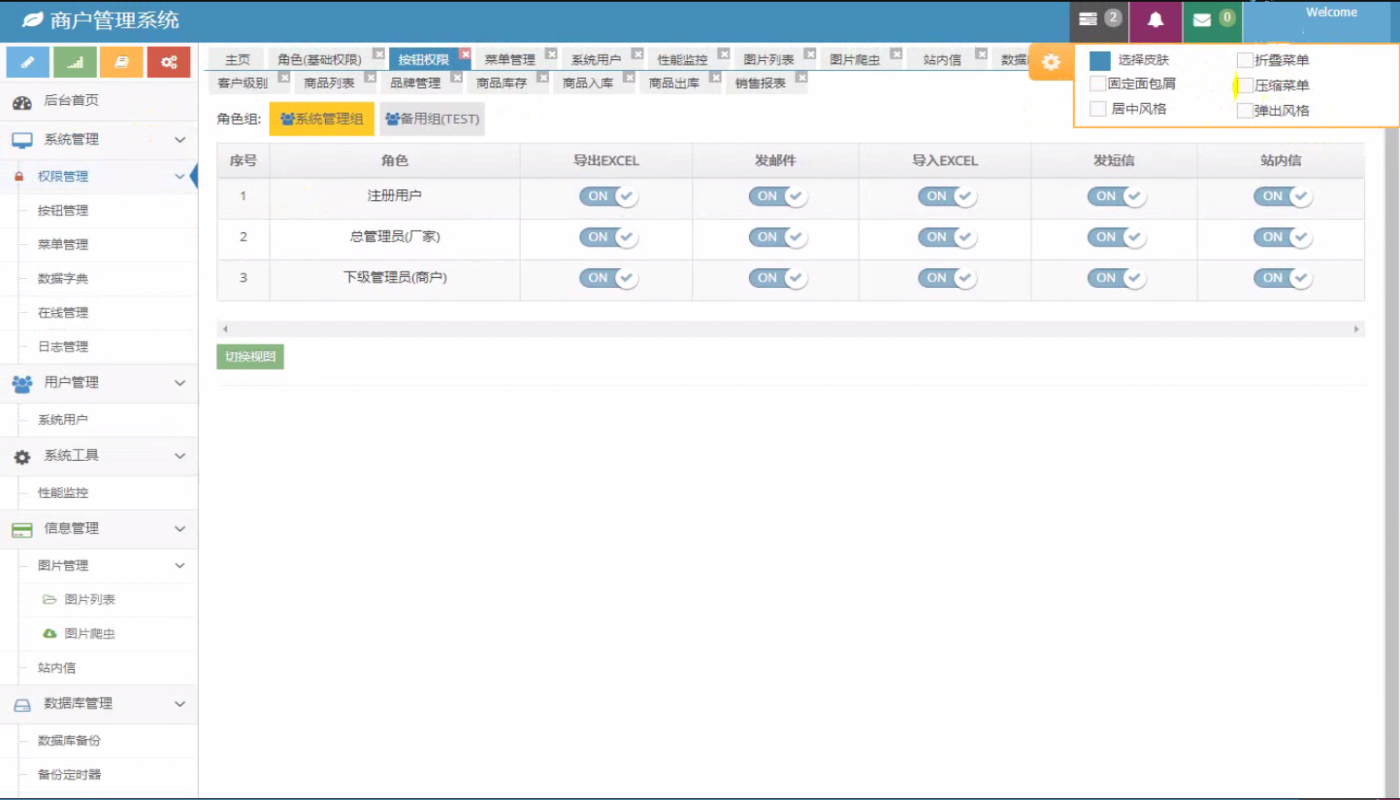Close the 按钮权限 tab
This screenshot has height=800, width=1400.
point(465,54)
